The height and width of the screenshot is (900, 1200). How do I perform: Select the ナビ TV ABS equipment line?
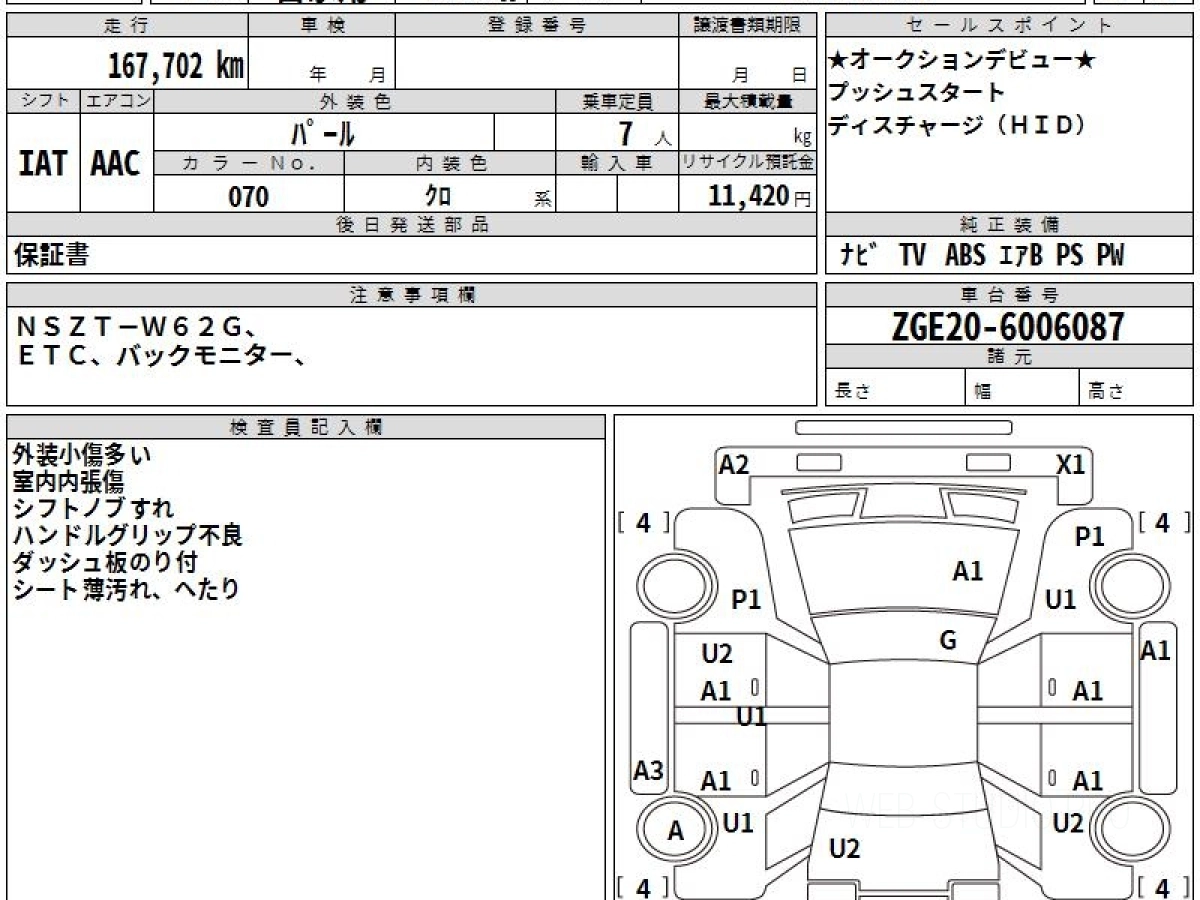coord(982,256)
